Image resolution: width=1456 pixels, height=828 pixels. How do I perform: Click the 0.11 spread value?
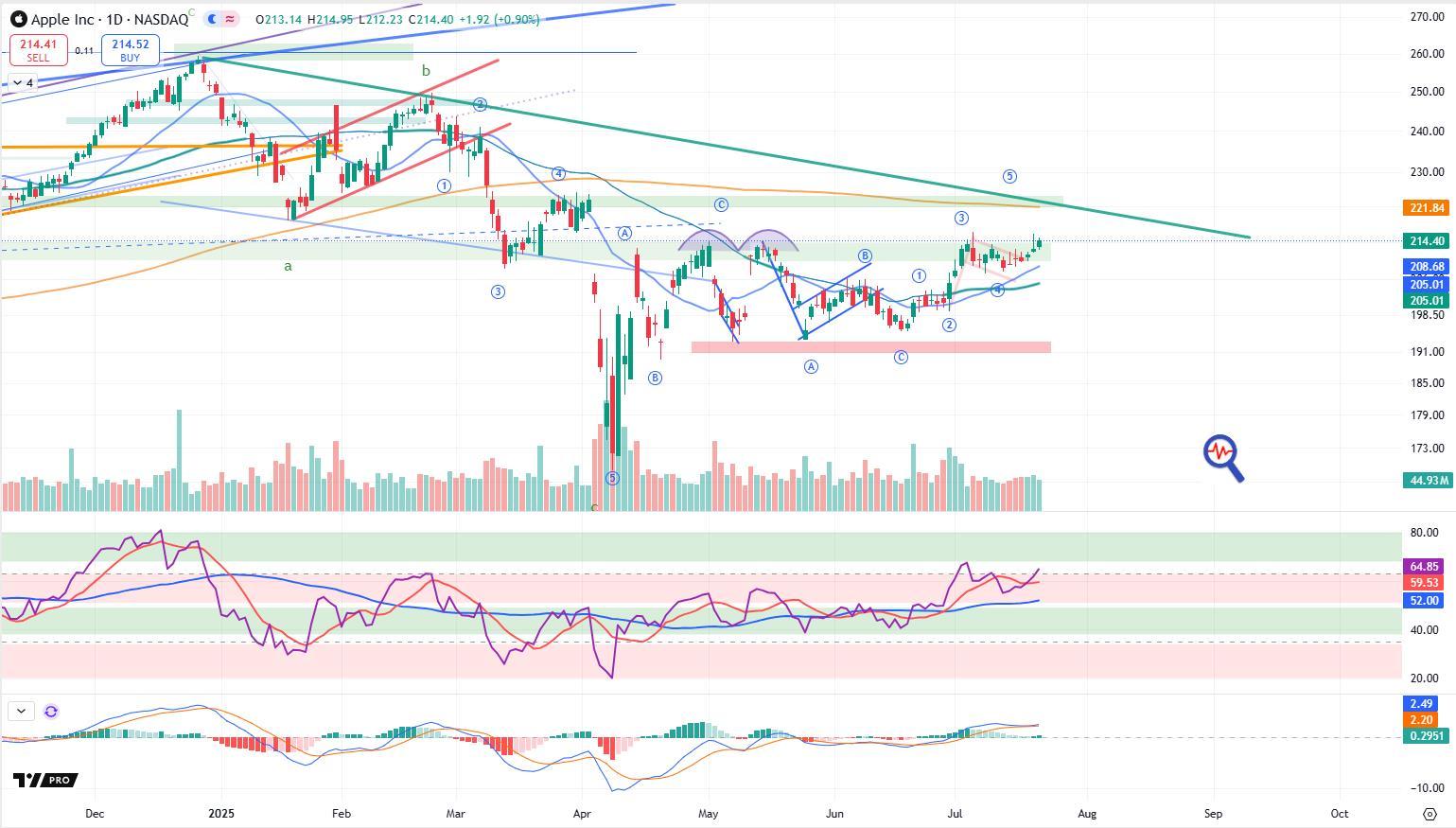click(84, 51)
